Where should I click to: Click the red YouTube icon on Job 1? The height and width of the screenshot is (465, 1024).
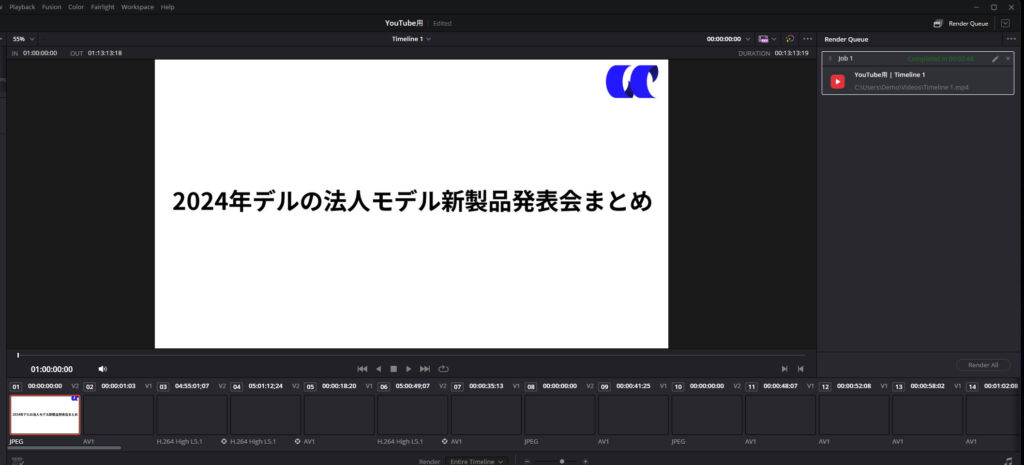(838, 81)
